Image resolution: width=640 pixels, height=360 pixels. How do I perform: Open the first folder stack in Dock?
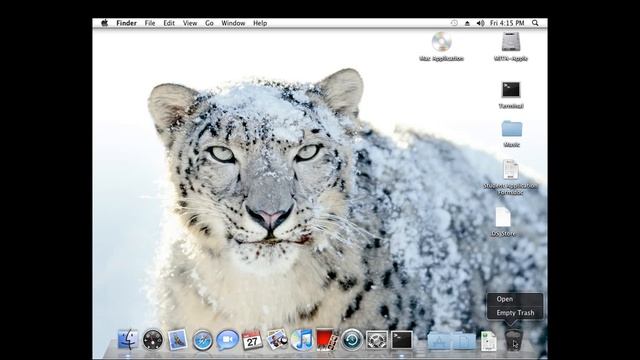[x=439, y=340]
